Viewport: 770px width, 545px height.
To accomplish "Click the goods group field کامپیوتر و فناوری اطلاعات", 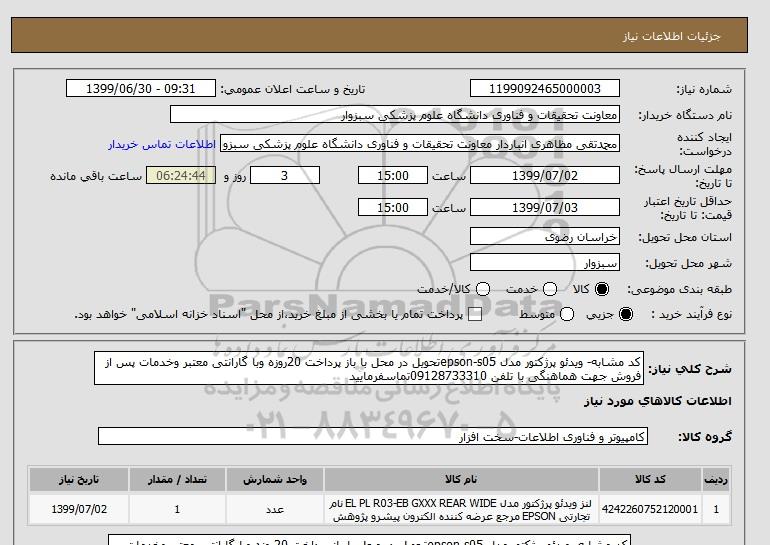I will pos(373,436).
